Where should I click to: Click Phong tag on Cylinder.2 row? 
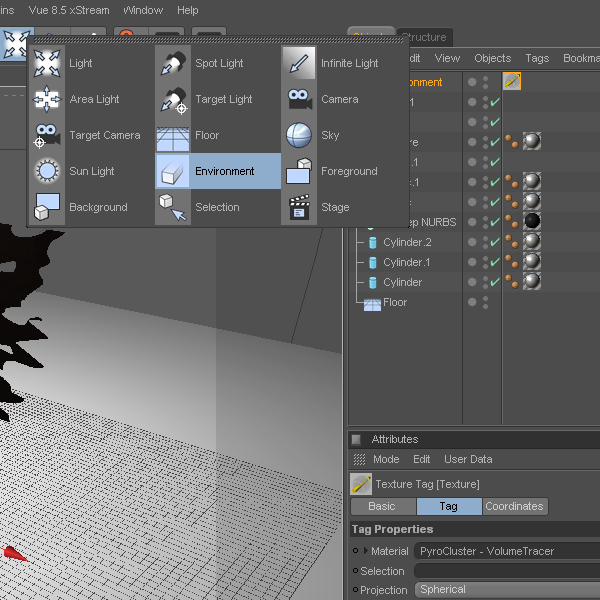pyautogui.click(x=512, y=241)
